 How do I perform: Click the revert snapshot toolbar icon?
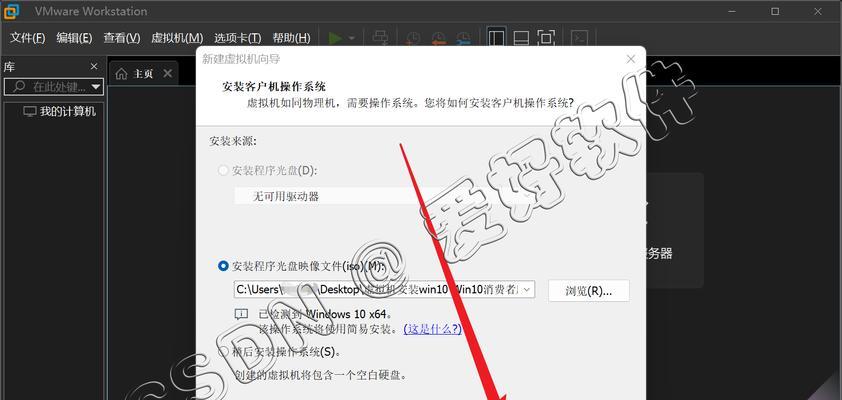click(x=438, y=39)
